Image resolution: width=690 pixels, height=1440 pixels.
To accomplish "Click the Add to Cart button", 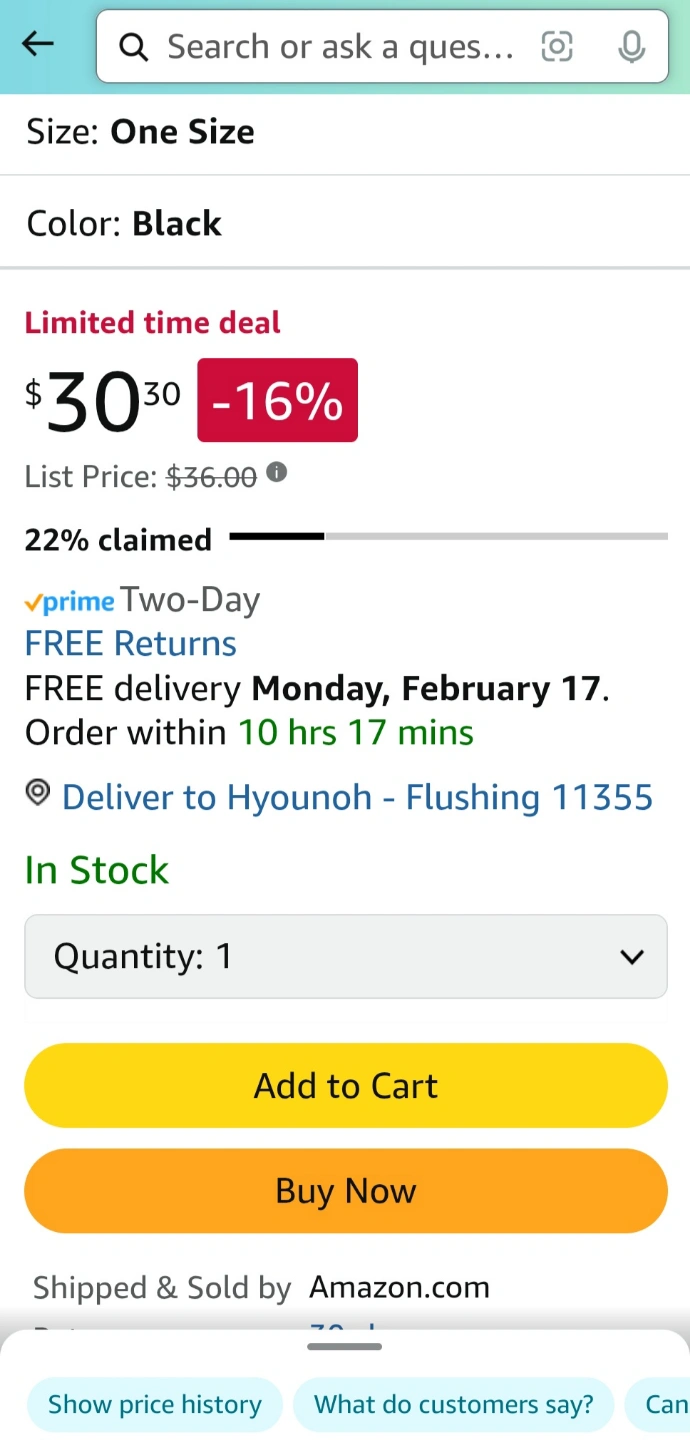I will point(346,1085).
